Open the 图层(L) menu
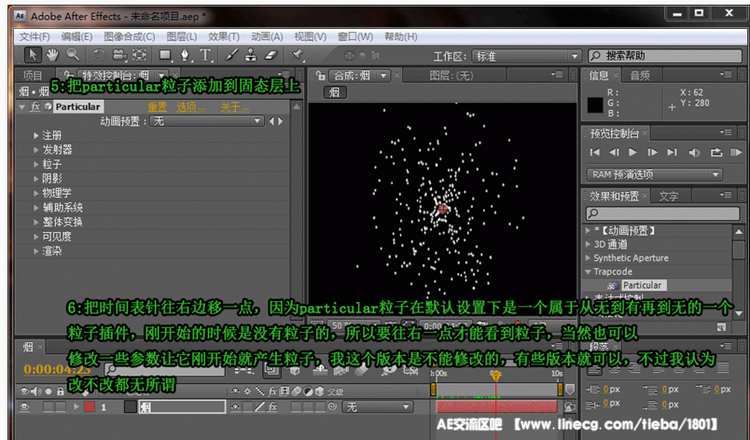Image resolution: width=750 pixels, height=440 pixels. click(181, 36)
